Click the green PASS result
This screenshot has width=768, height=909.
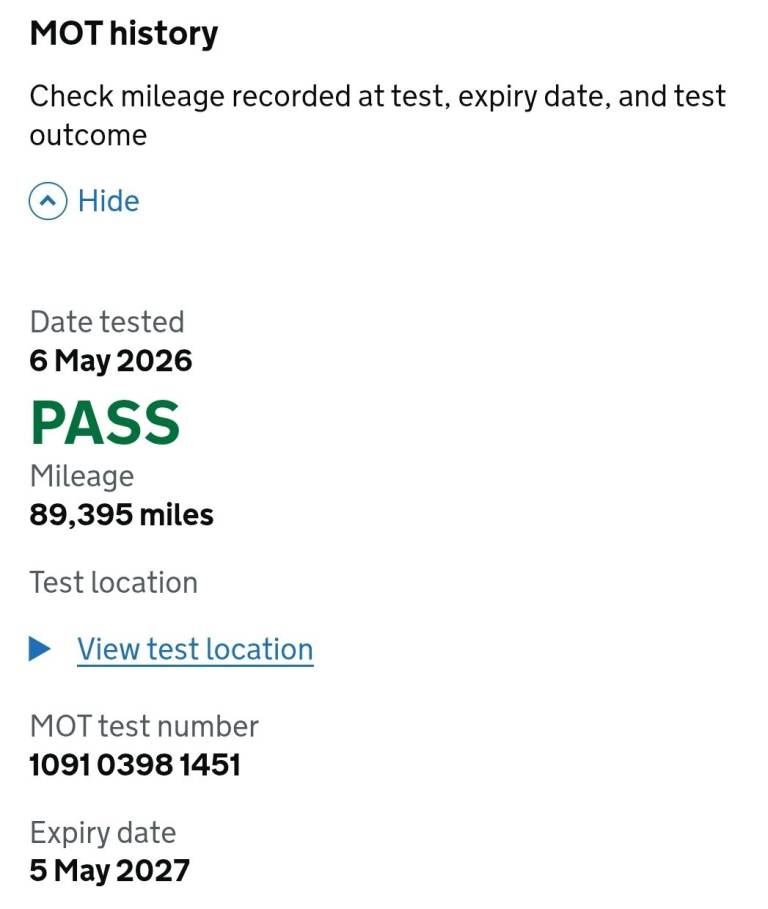[x=105, y=423]
